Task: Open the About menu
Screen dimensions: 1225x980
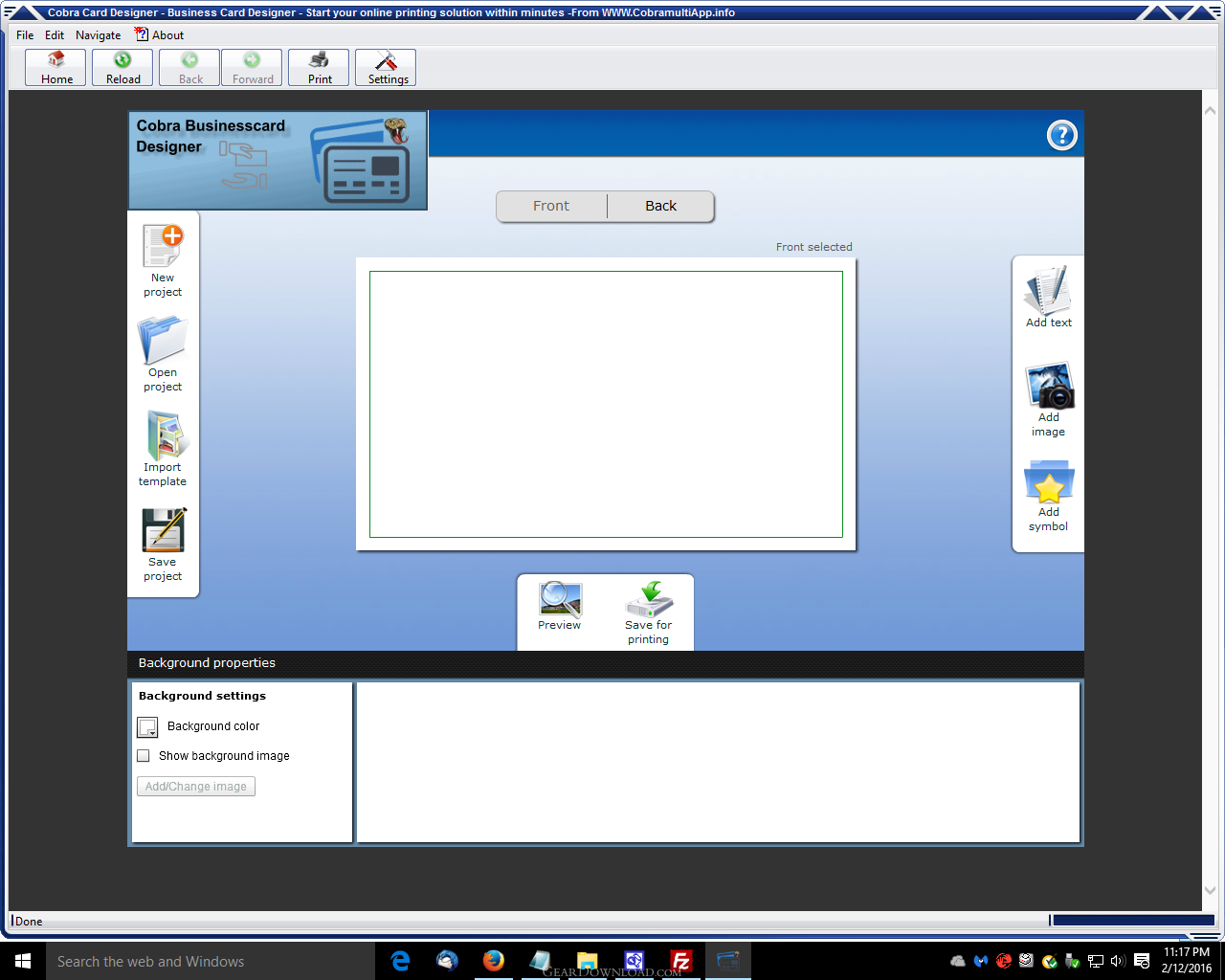Action: click(160, 35)
